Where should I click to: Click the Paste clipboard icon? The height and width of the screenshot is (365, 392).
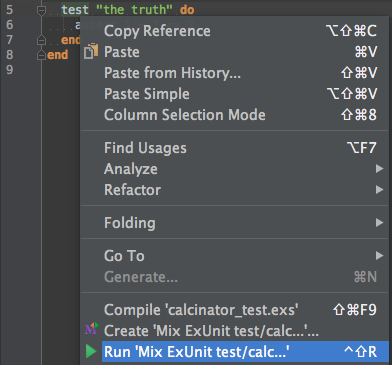pyautogui.click(x=91, y=52)
